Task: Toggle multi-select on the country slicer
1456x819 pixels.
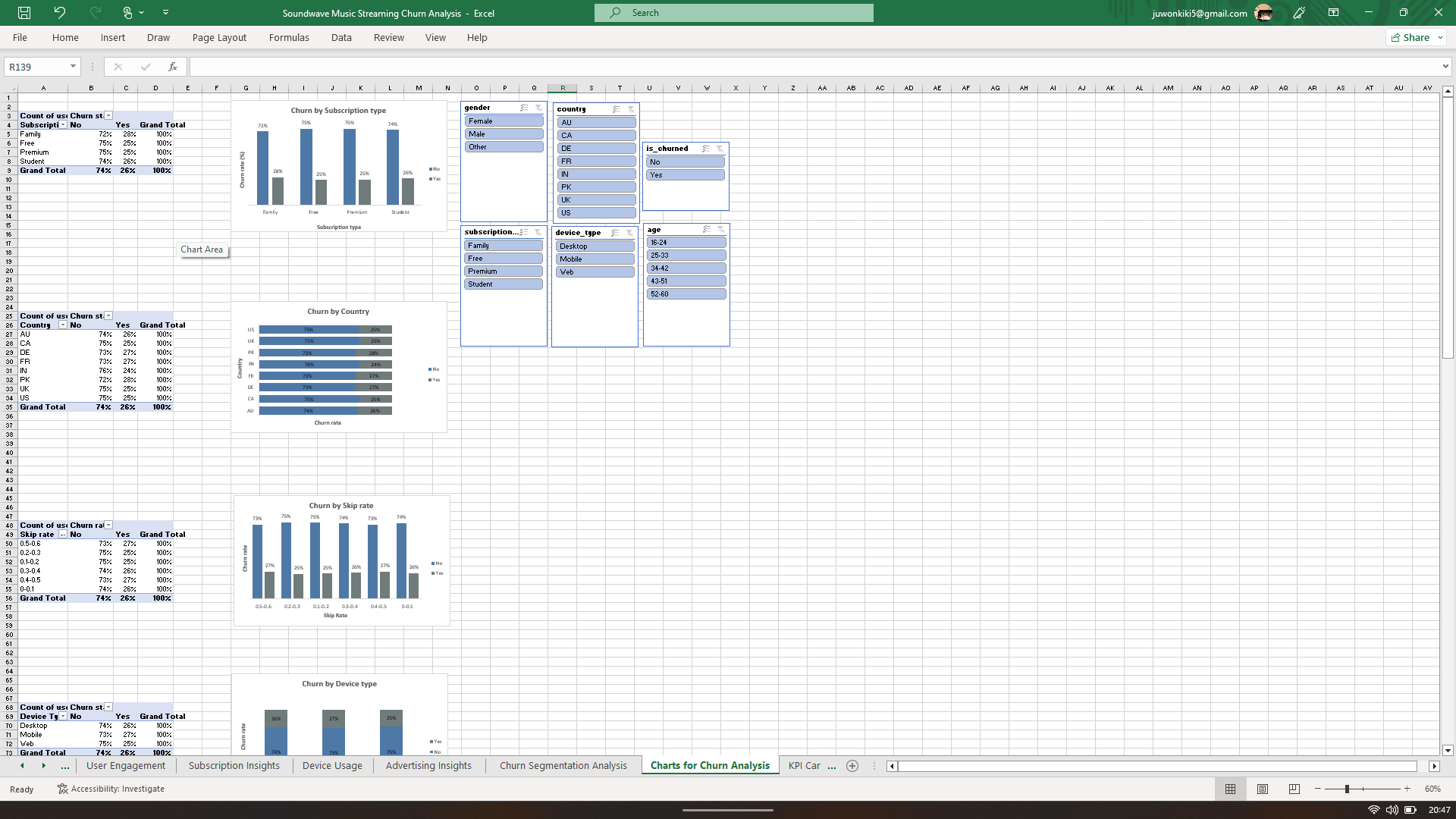Action: click(x=617, y=109)
